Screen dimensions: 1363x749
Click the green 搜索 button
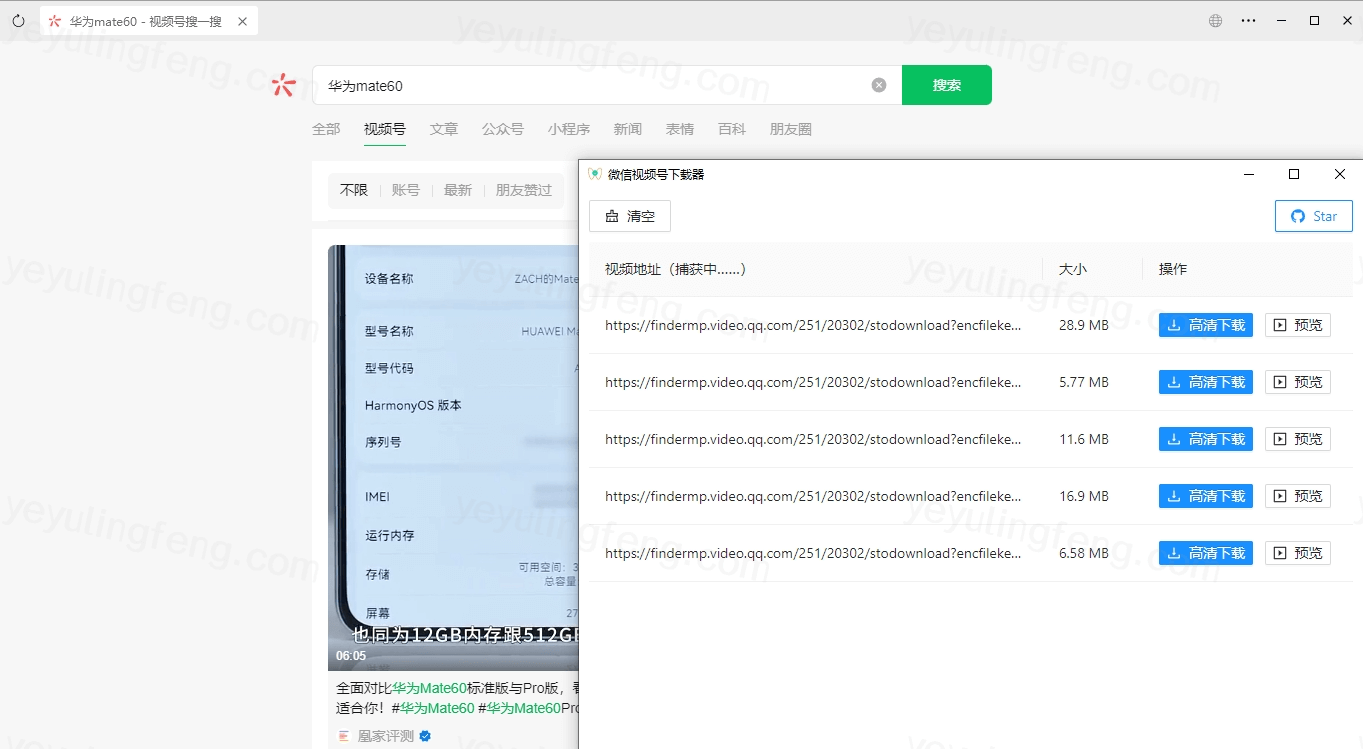click(x=947, y=85)
